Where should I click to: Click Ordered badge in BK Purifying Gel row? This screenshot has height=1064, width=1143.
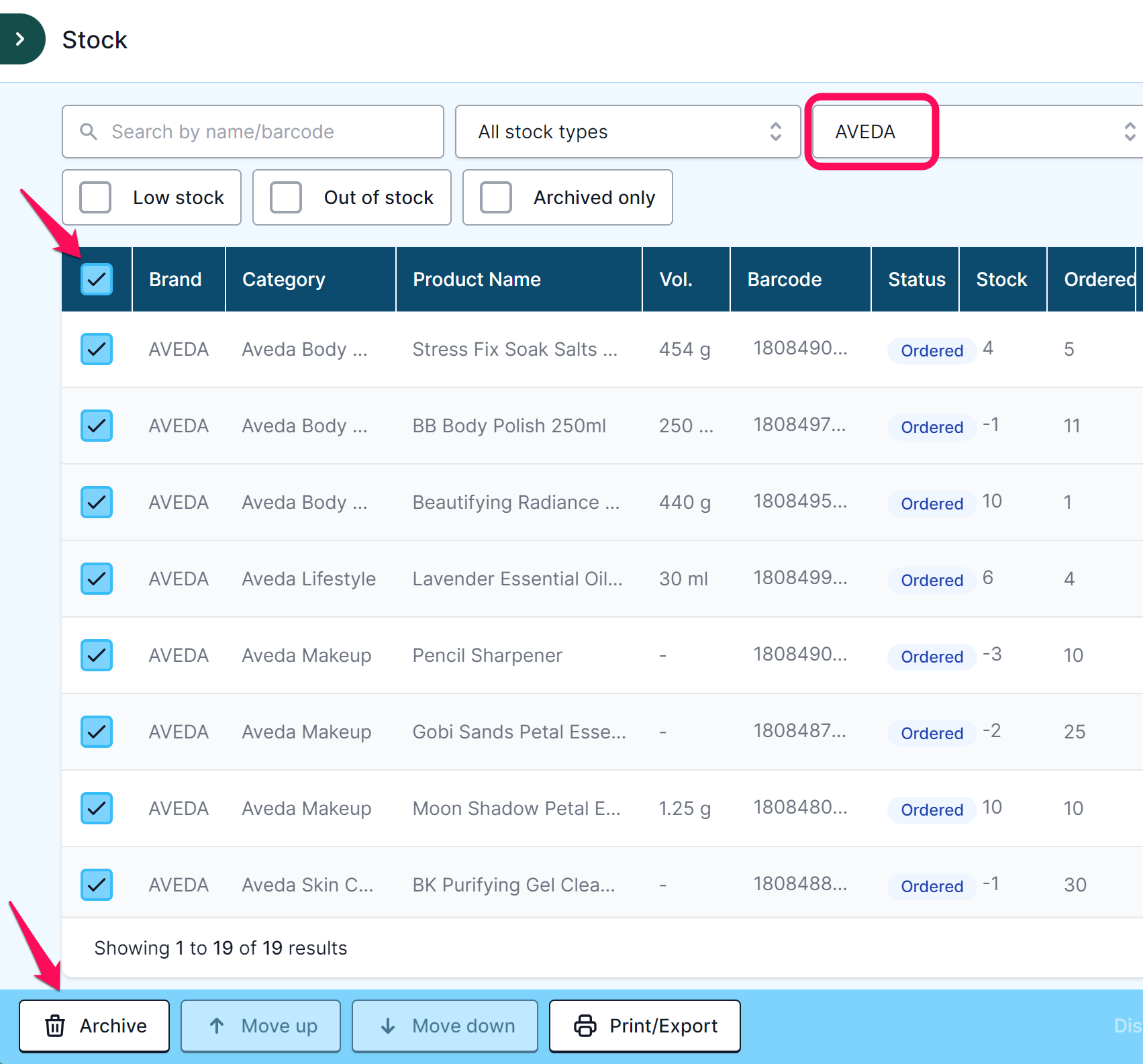point(932,886)
